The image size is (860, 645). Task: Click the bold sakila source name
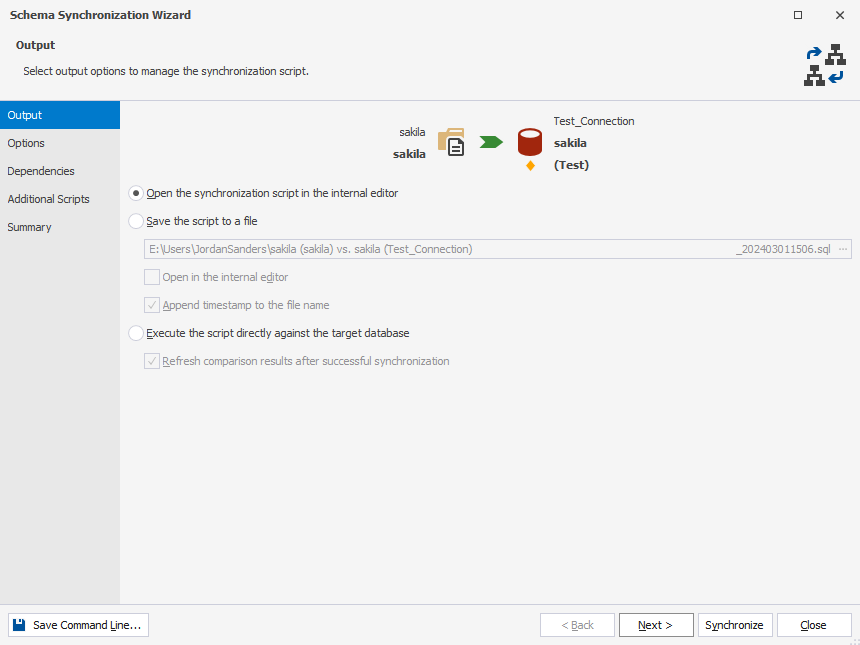click(x=409, y=154)
